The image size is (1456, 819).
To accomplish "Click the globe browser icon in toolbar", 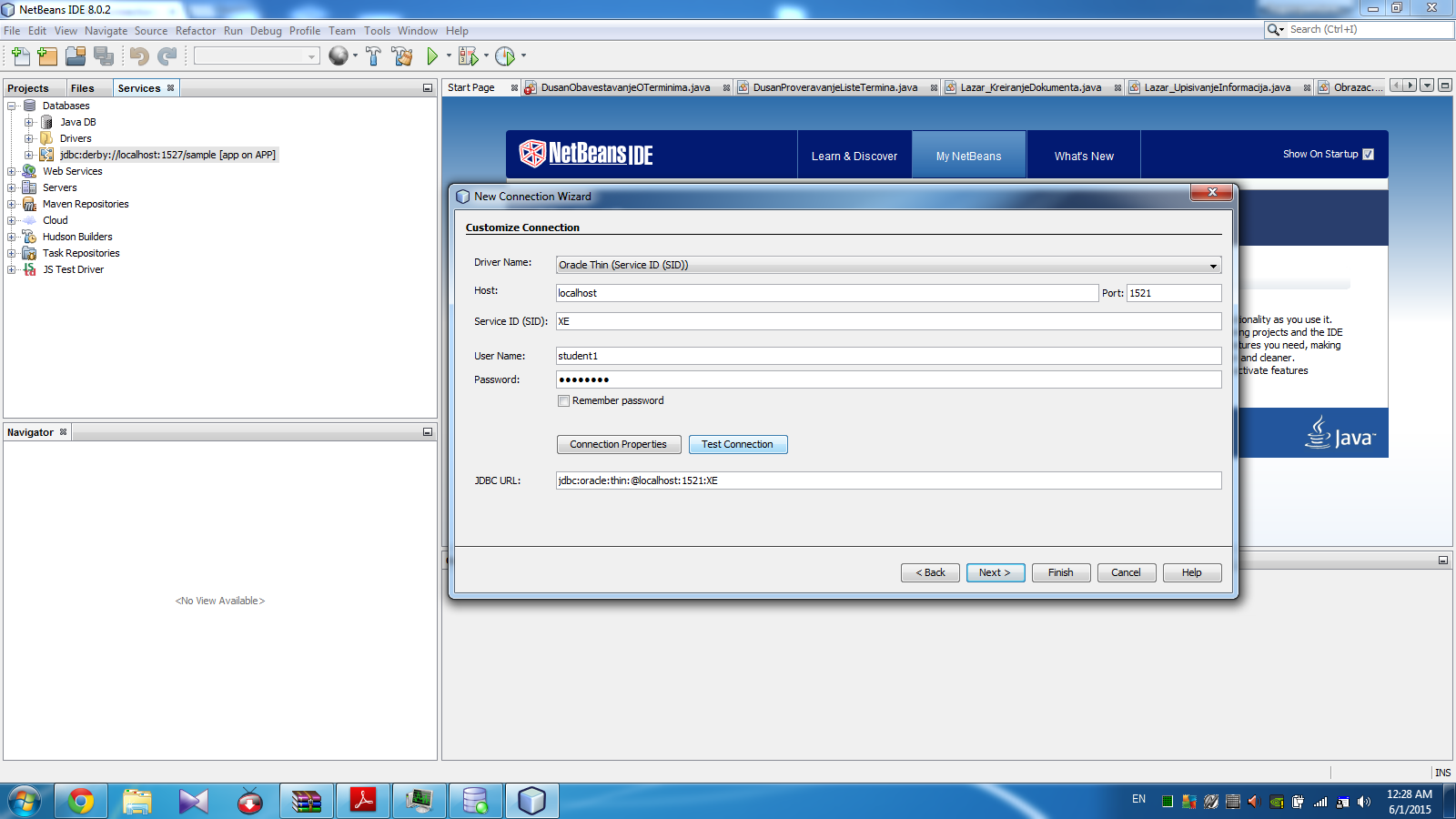I will pos(339,56).
